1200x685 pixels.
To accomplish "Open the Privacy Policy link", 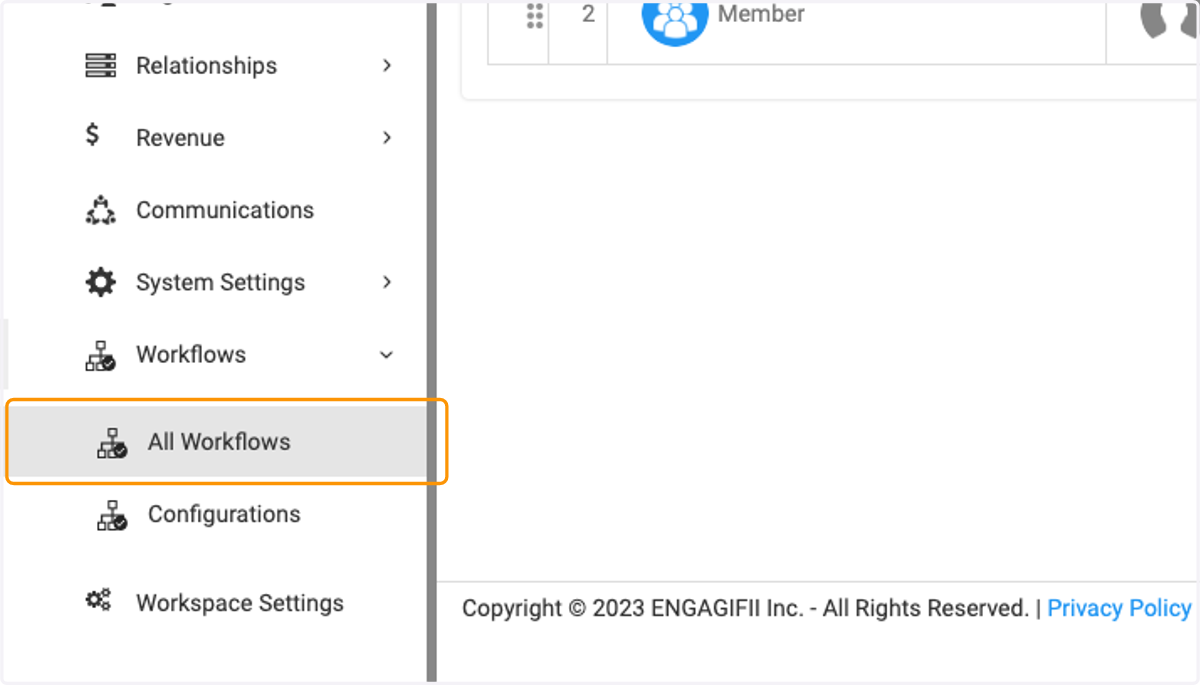I will (1119, 608).
